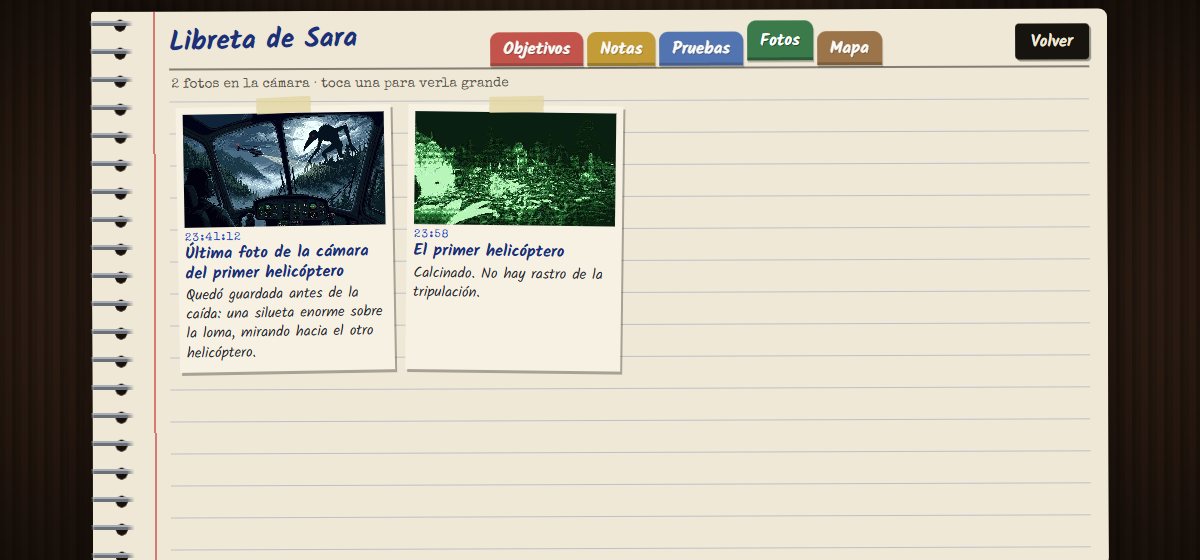Image resolution: width=1200 pixels, height=560 pixels.
Task: Select the Pruebas tab
Action: point(701,49)
